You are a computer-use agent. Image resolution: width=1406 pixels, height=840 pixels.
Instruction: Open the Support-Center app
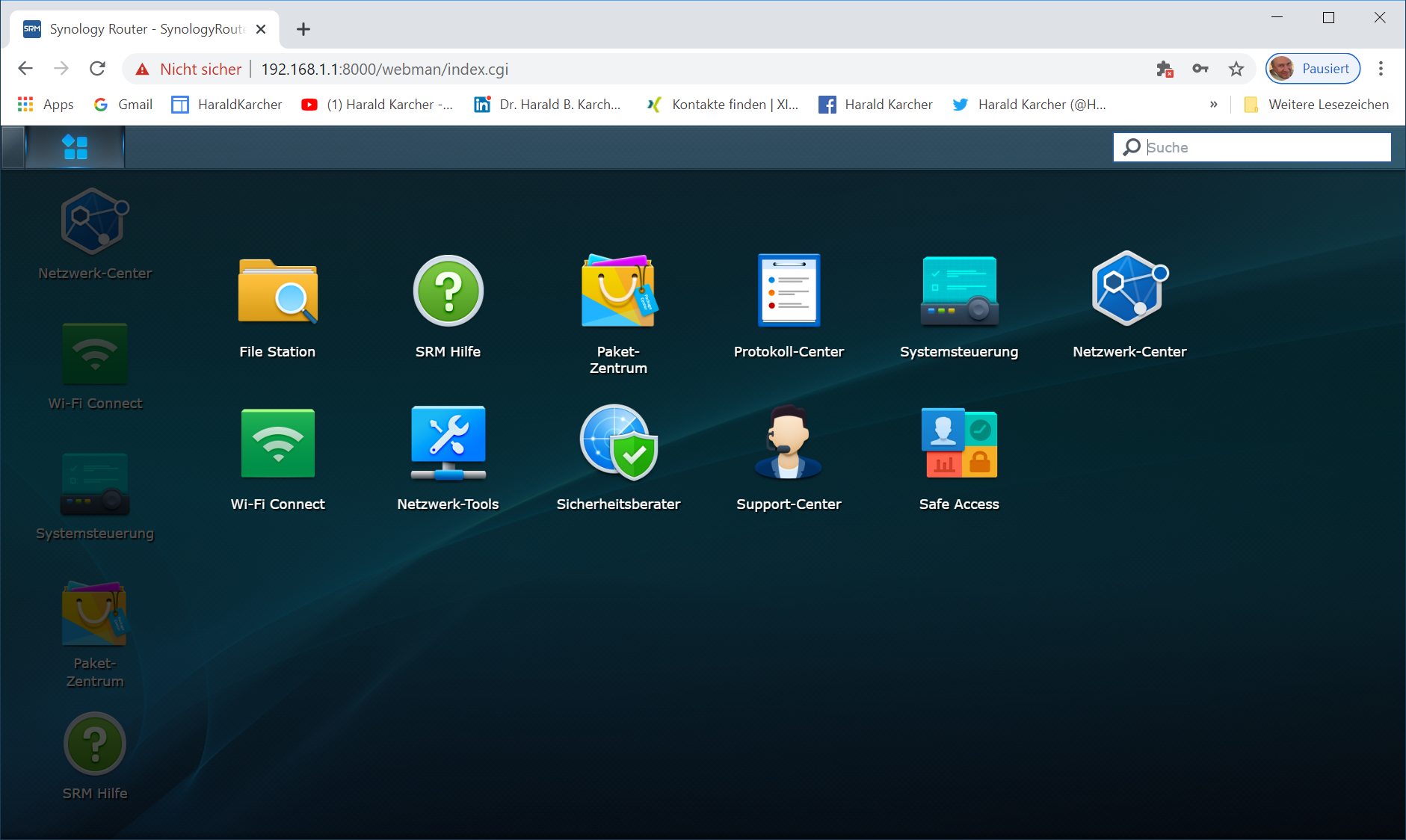click(x=789, y=444)
